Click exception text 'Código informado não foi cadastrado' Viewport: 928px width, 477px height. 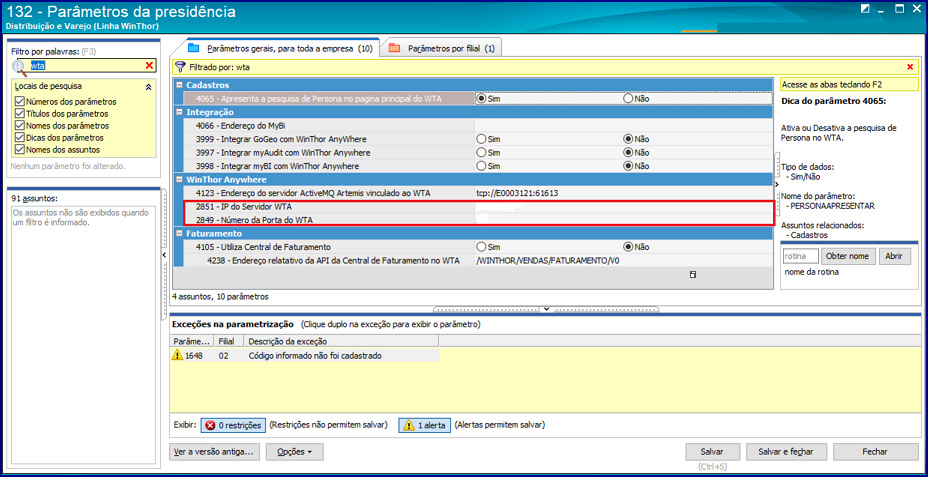pos(315,356)
